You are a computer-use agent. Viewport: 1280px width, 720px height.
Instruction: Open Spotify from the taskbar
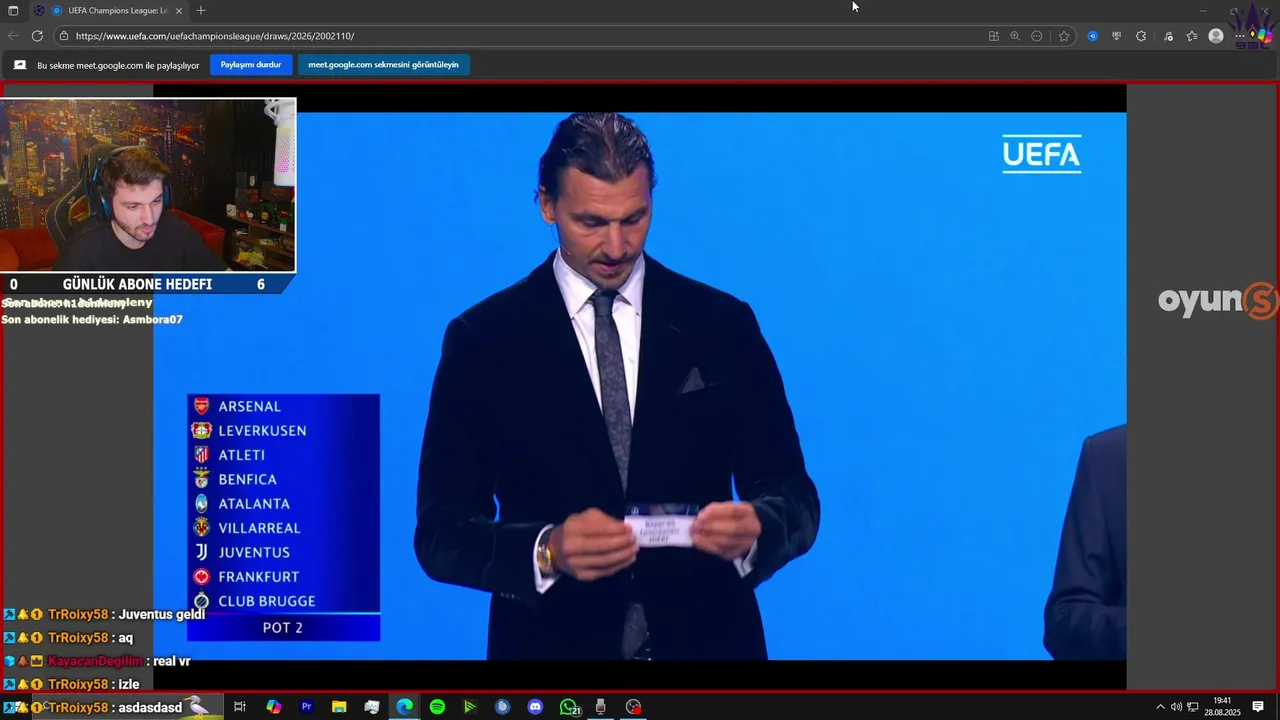pyautogui.click(x=437, y=707)
